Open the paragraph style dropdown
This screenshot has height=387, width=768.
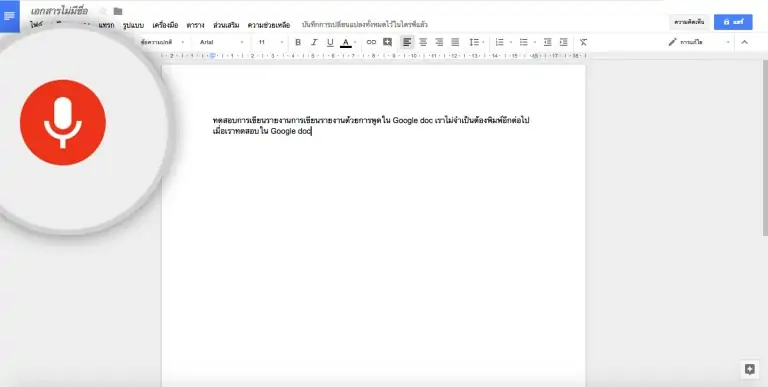pyautogui.click(x=162, y=43)
